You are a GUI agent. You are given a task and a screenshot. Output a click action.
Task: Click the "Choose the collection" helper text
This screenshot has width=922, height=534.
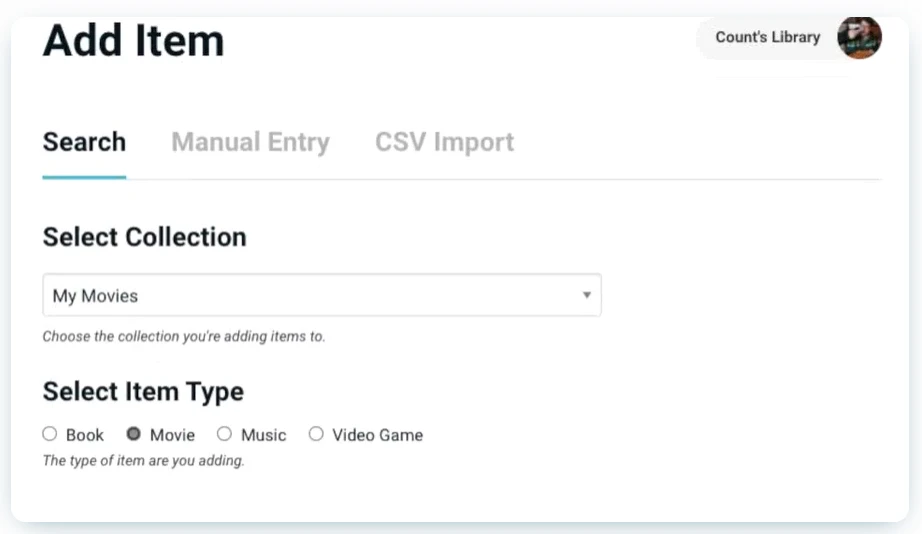[x=183, y=337]
